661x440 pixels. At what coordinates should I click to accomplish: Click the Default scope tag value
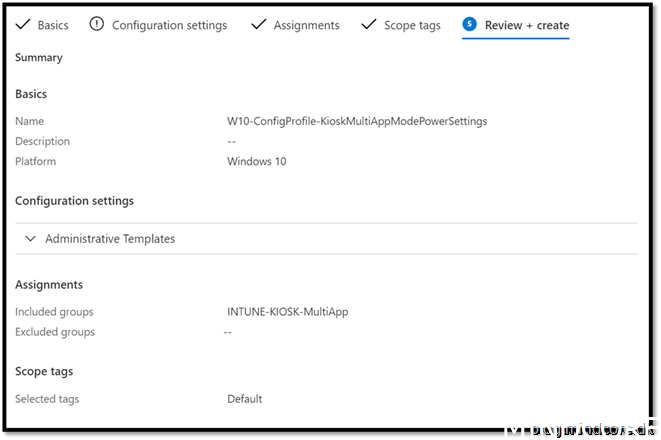(244, 399)
